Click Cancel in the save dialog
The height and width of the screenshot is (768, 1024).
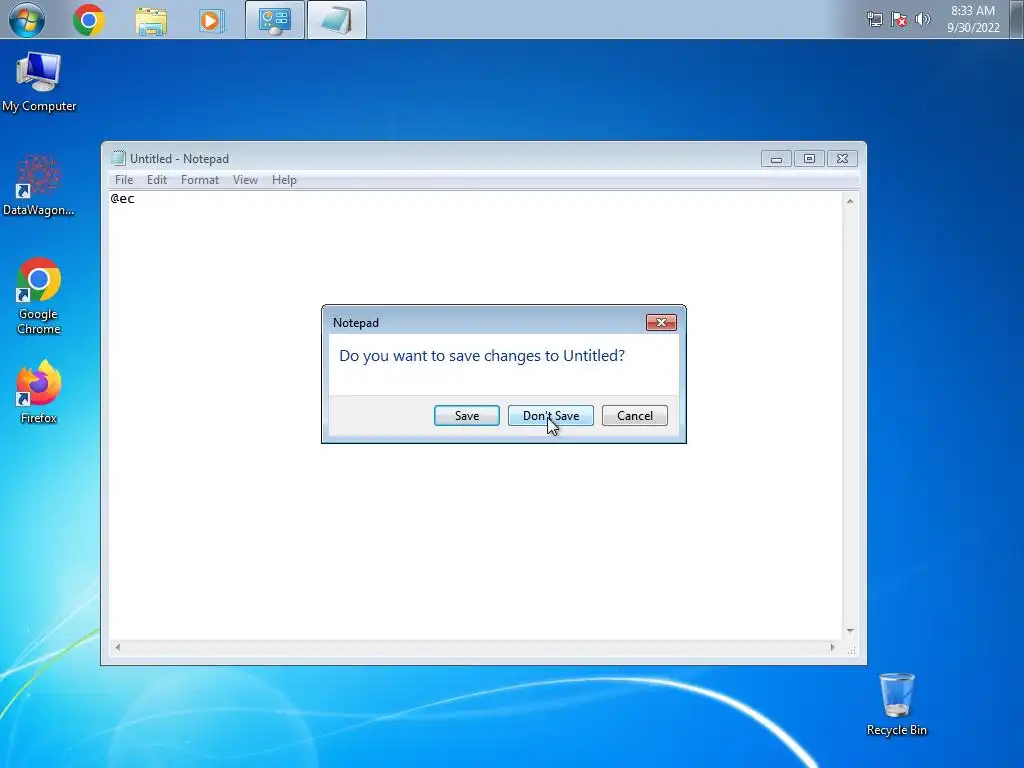pyautogui.click(x=635, y=415)
